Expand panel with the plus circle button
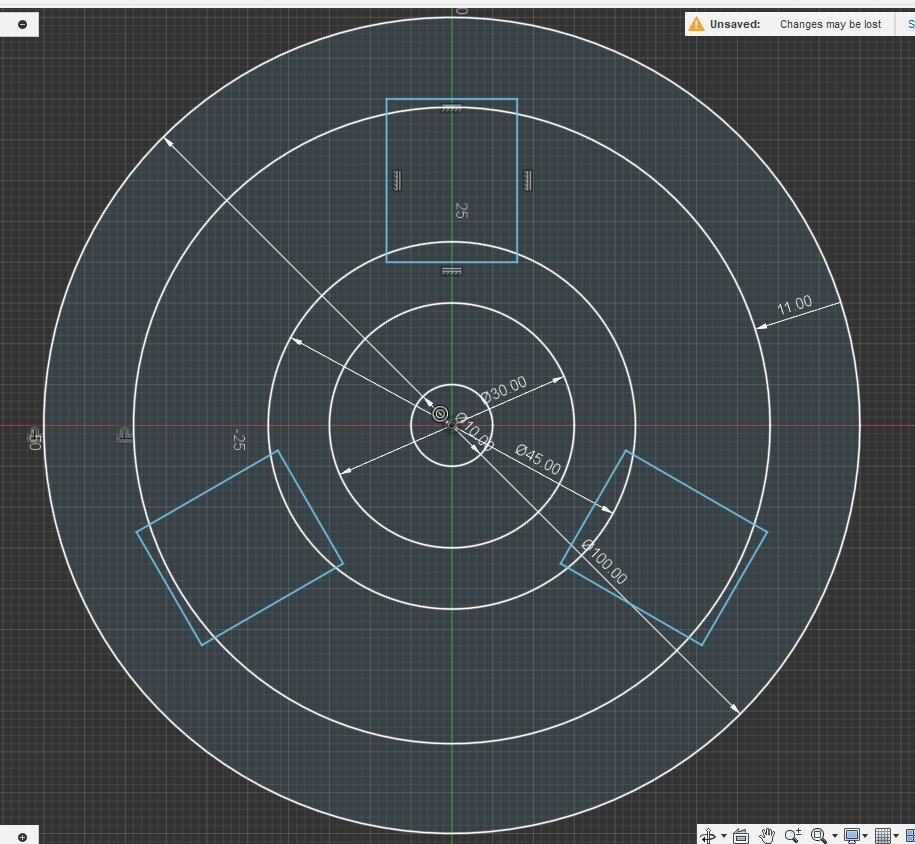 (x=22, y=837)
